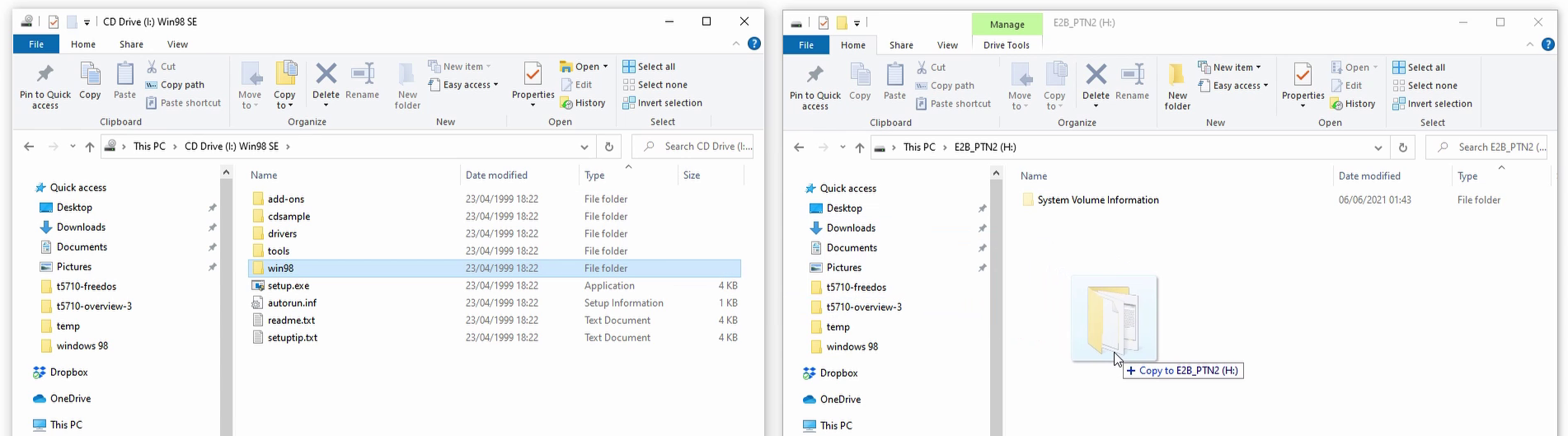Open Drive Tools tab in right window
The image size is (1568, 436).
tap(1006, 45)
